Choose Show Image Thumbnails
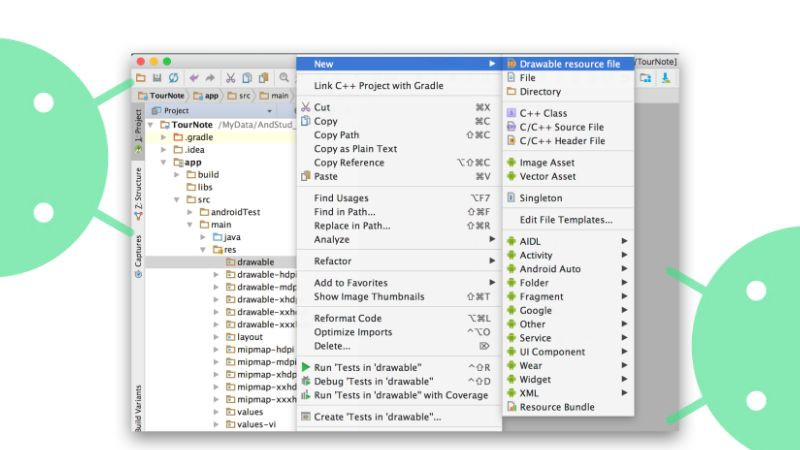Image resolution: width=800 pixels, height=450 pixels. (x=399, y=296)
